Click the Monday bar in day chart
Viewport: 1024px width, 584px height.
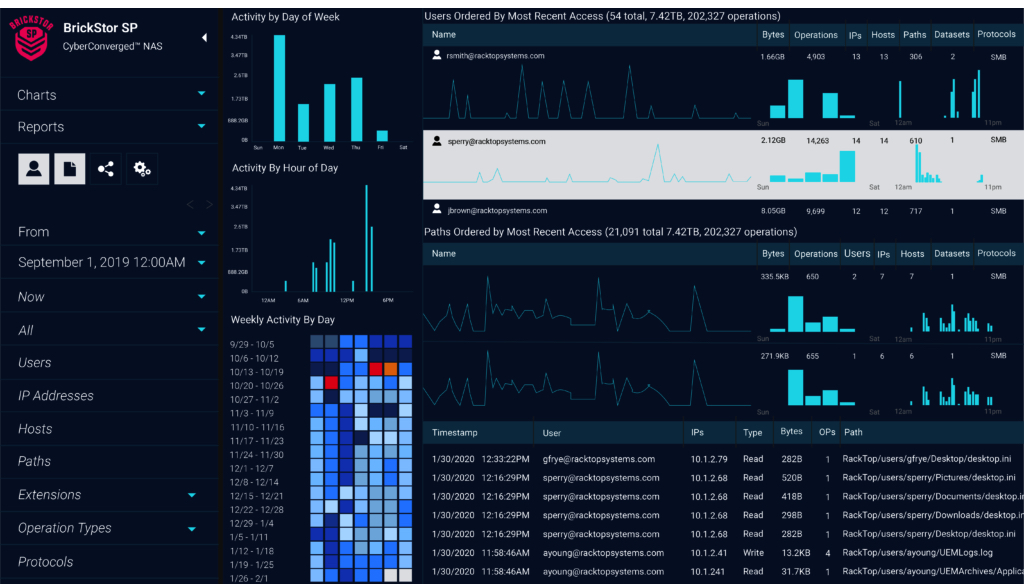point(279,88)
